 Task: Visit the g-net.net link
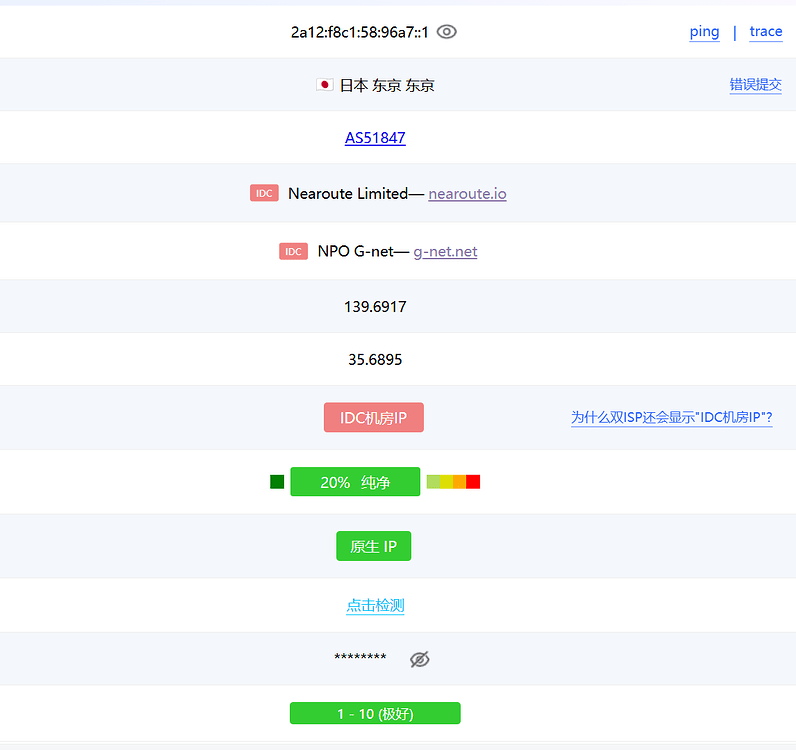[x=445, y=251]
